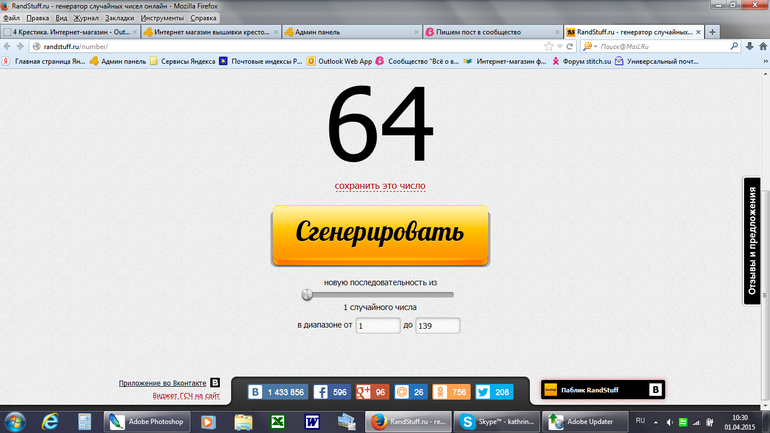Open the Закладки menu

point(119,18)
